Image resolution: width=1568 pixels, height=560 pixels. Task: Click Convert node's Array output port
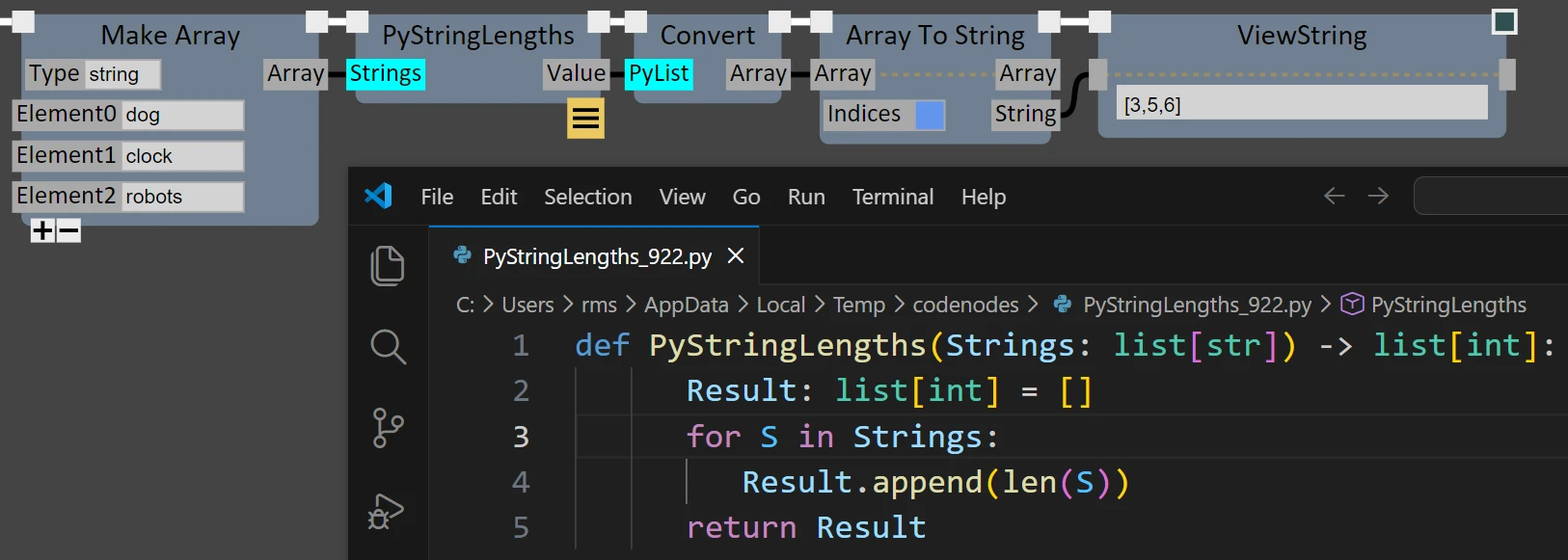(758, 74)
